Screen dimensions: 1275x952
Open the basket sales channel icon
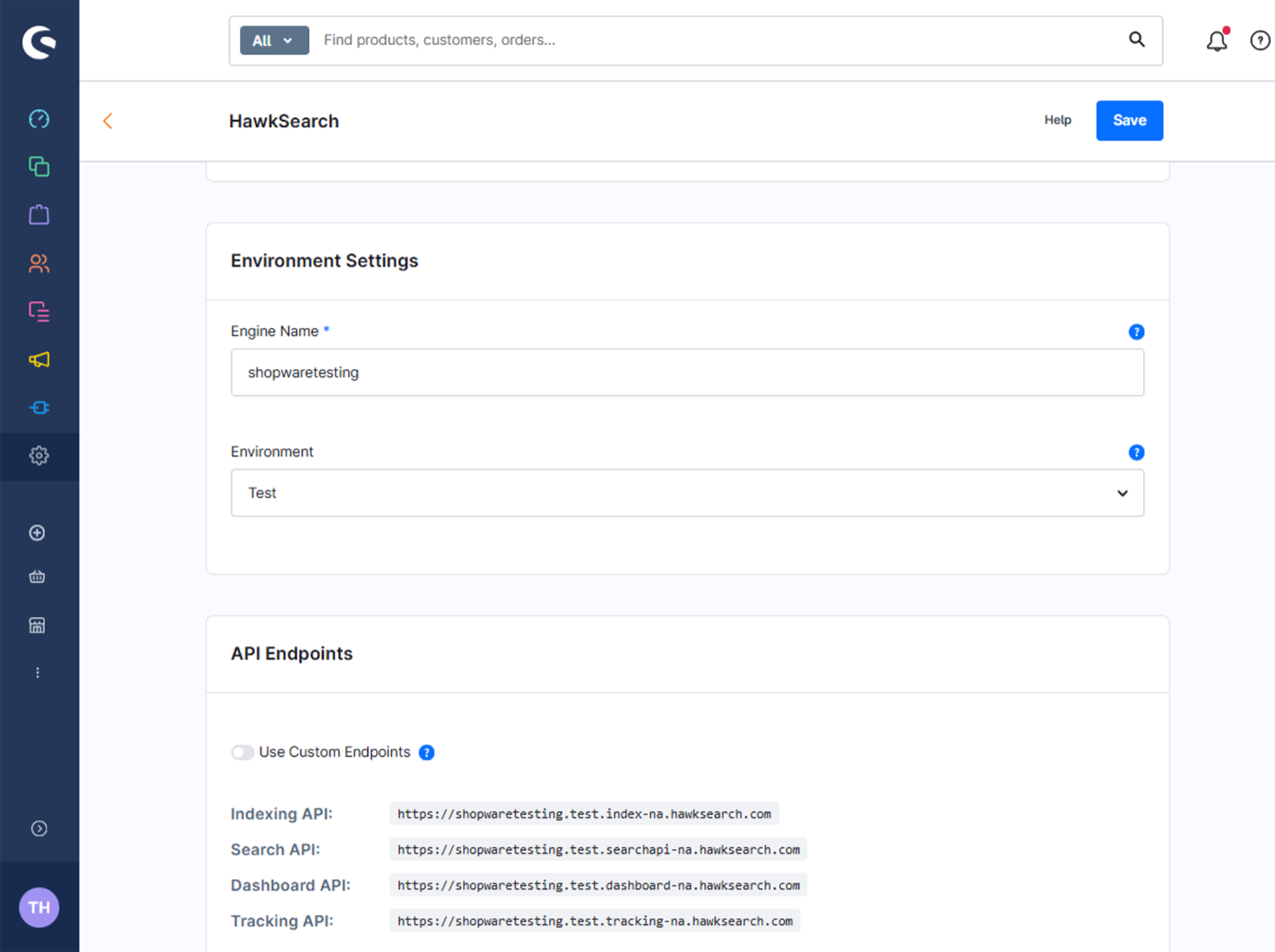(37, 576)
